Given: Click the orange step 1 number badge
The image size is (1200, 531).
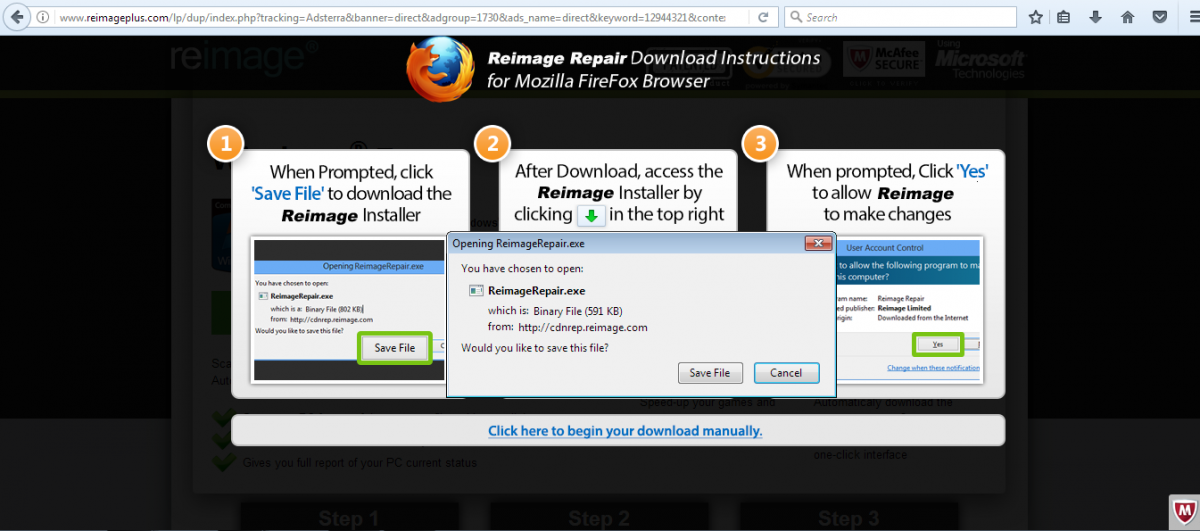Looking at the screenshot, I should [x=226, y=144].
